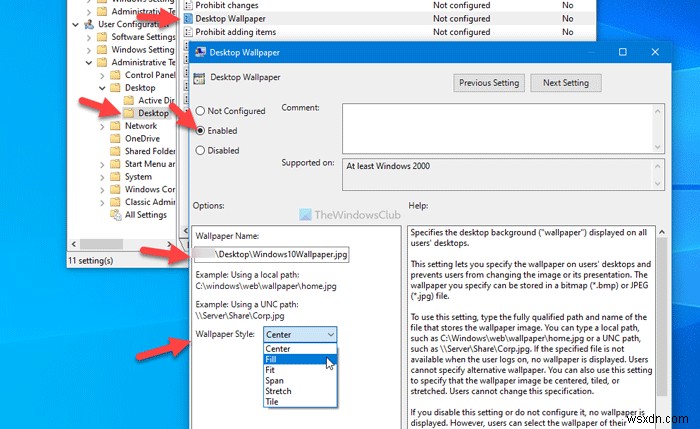Select the OneDrive tree item label
Viewport: 700px width, 429px height.
coord(142,139)
